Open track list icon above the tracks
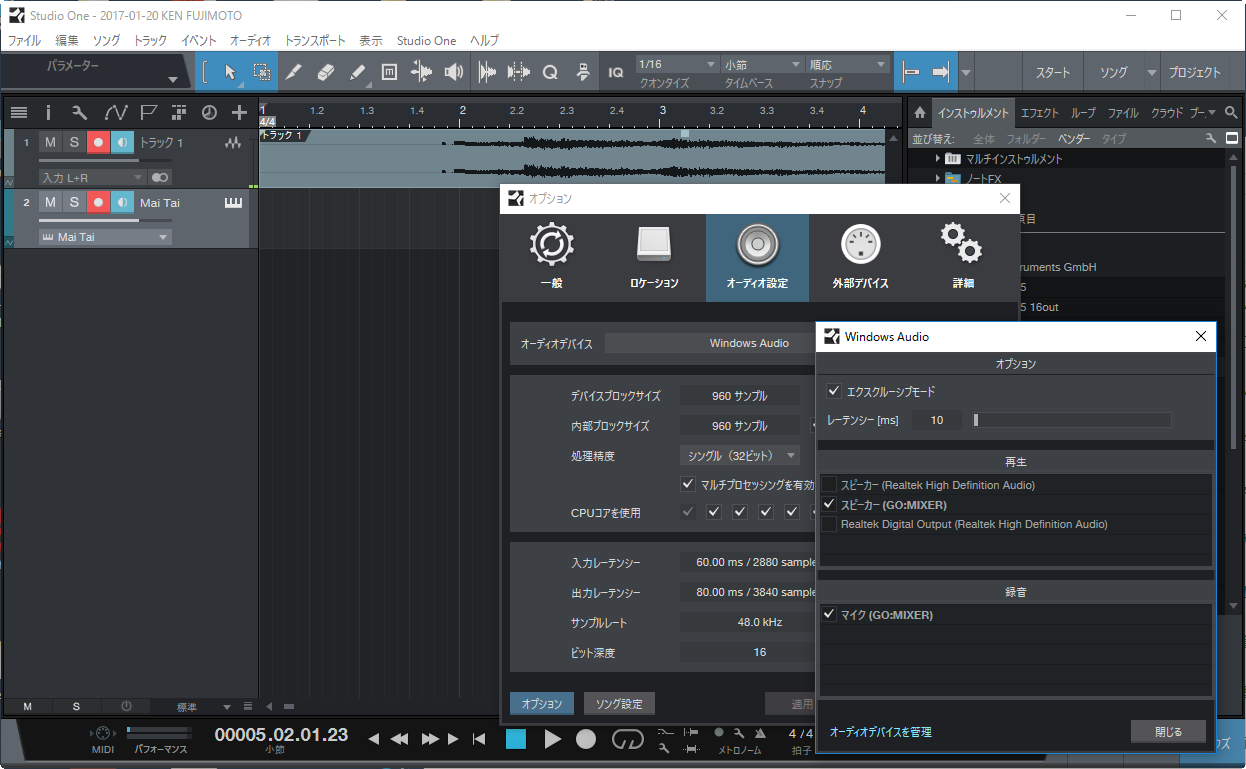This screenshot has width=1246, height=769. (x=19, y=112)
